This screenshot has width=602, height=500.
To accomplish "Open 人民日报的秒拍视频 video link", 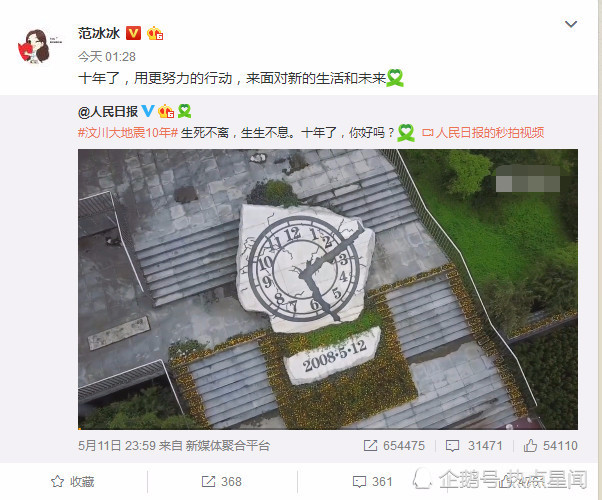I will click(483, 133).
